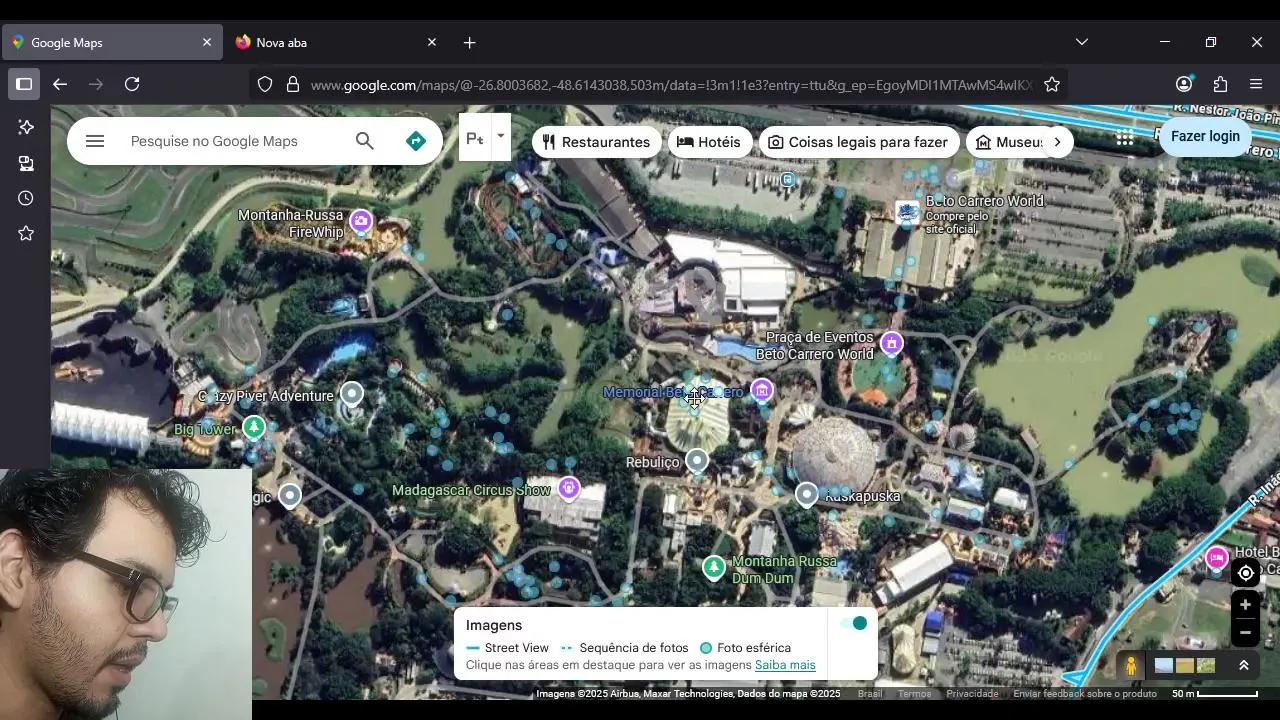Click the Praça de Eventos purple pin
Image resolution: width=1280 pixels, height=720 pixels.
click(x=891, y=344)
